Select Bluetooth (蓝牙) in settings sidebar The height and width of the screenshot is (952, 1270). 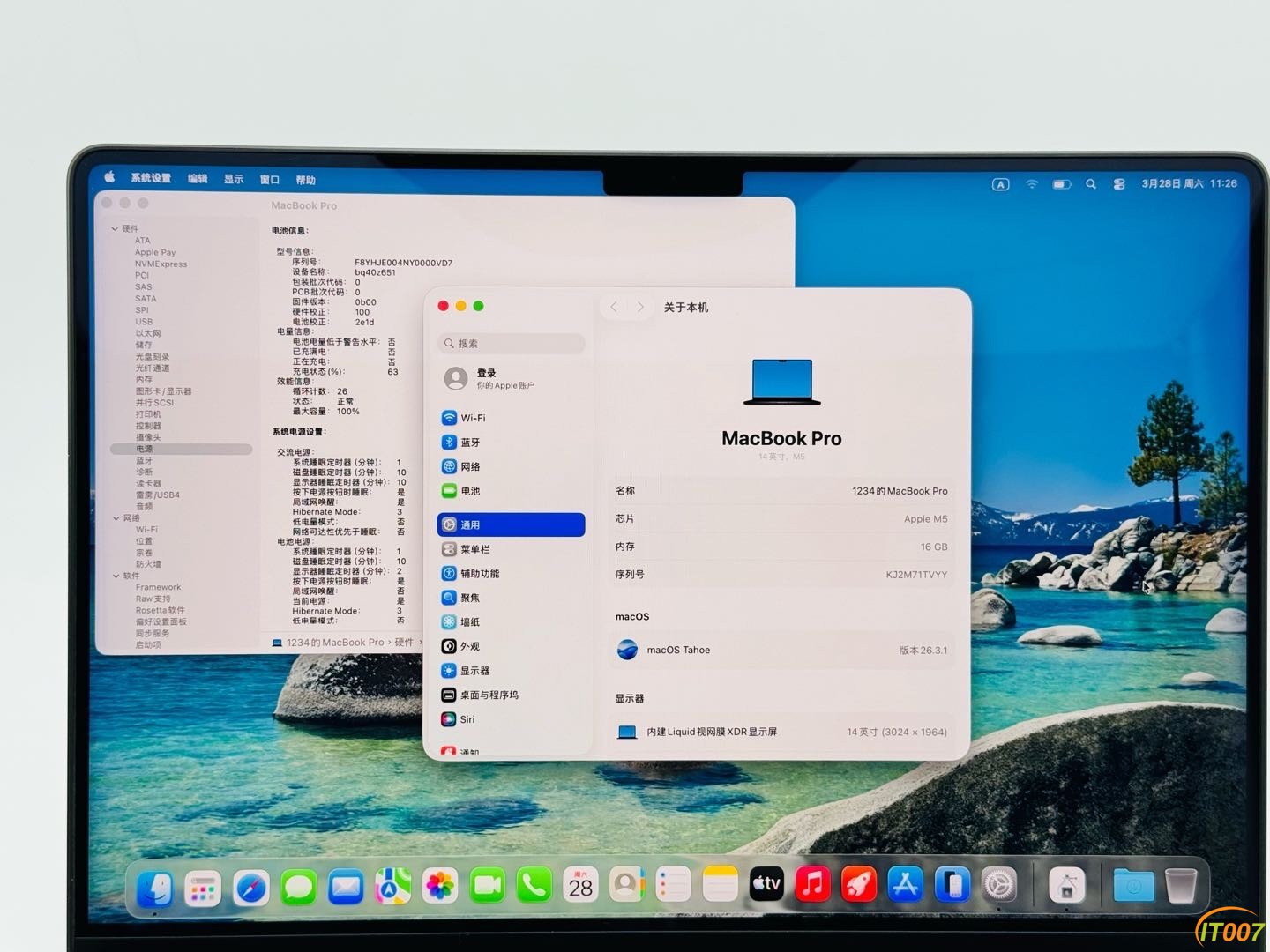469,443
